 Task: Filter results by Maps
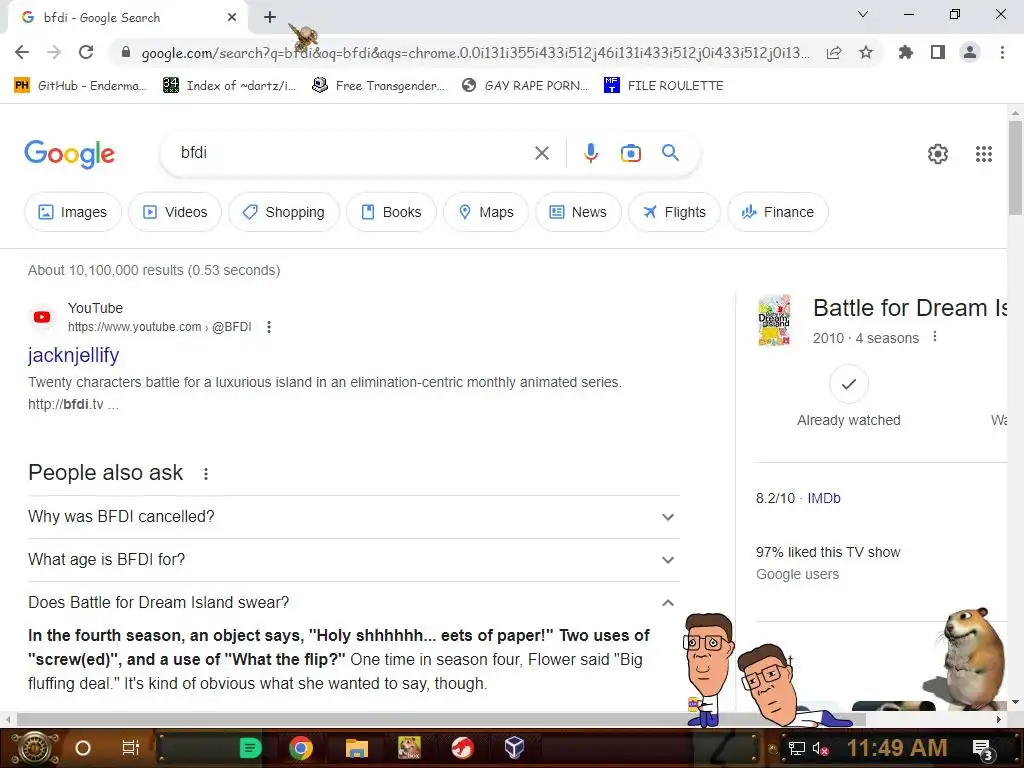click(x=486, y=212)
